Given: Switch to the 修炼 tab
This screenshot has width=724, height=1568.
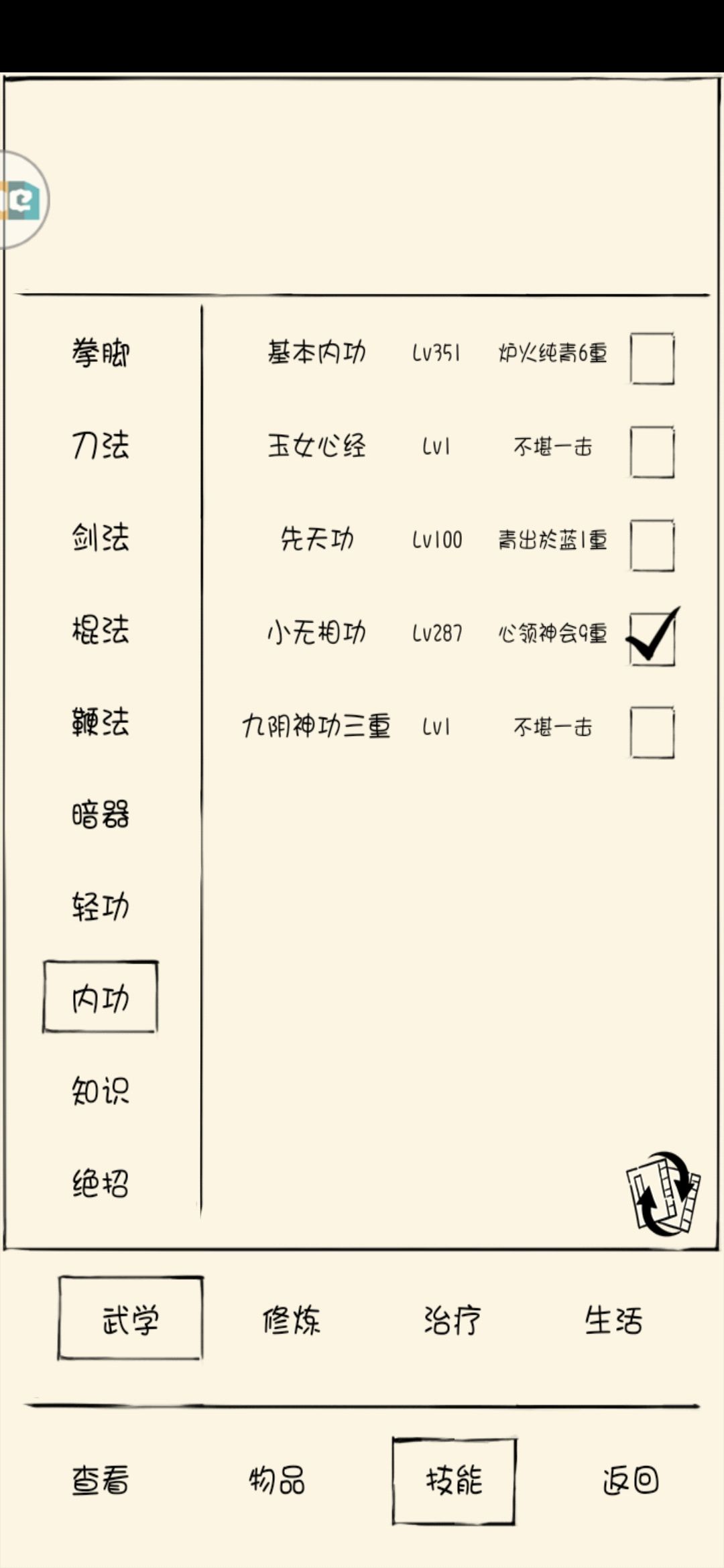Looking at the screenshot, I should coord(291,1321).
